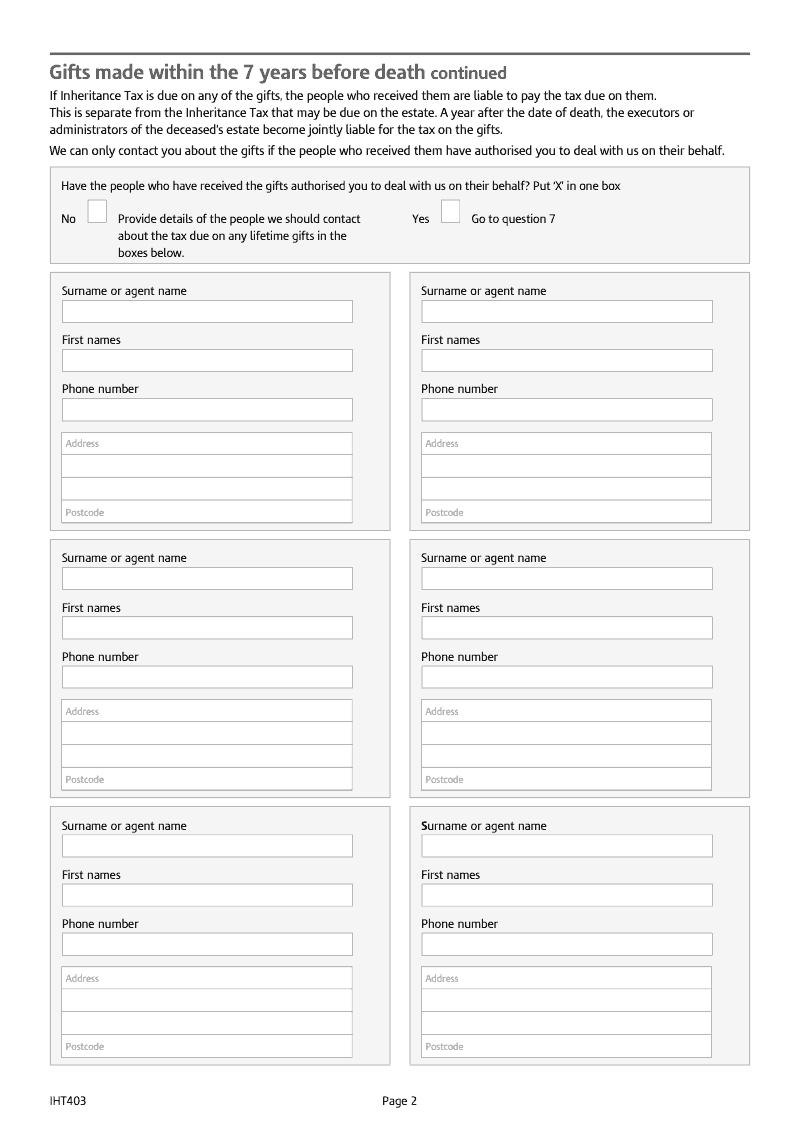Tick the 'Yes' authorisation checkbox
This screenshot has height=1130, width=800.
450,212
